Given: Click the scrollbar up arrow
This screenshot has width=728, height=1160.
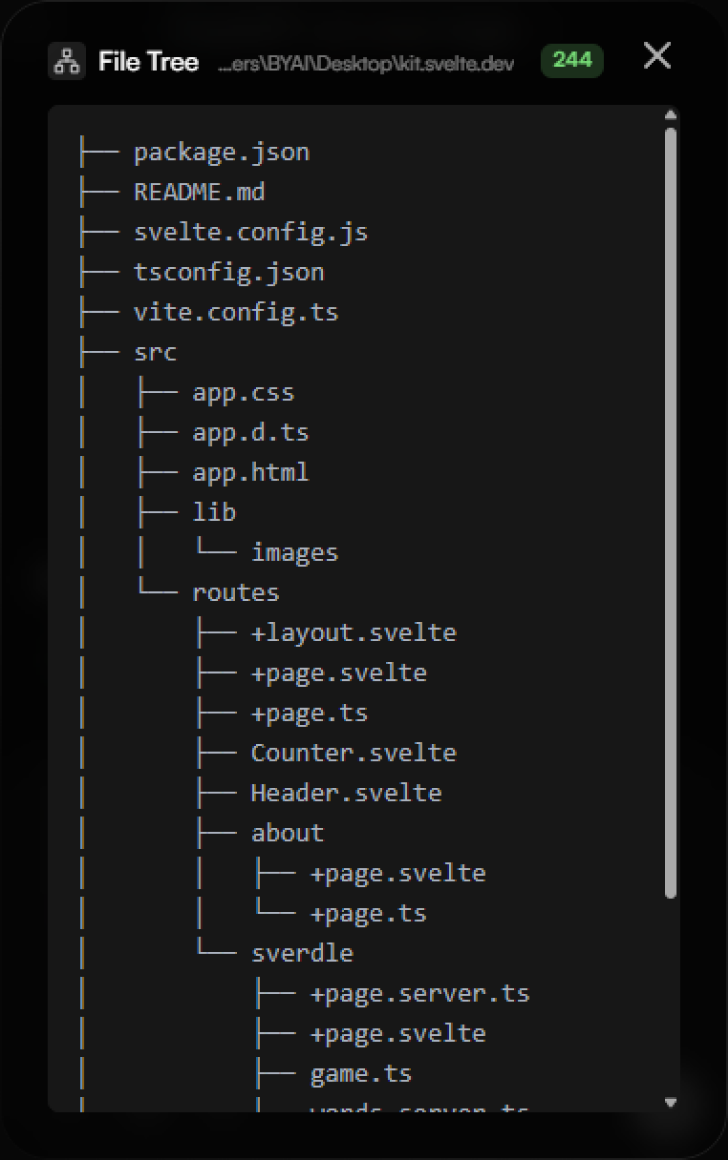Looking at the screenshot, I should (x=670, y=115).
